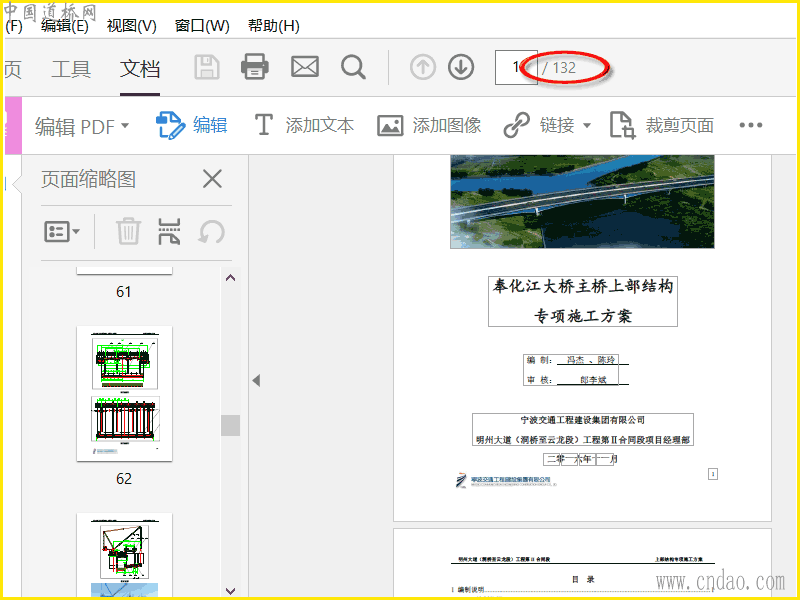
Task: Open the 窗口(W) menu
Action: (202, 26)
